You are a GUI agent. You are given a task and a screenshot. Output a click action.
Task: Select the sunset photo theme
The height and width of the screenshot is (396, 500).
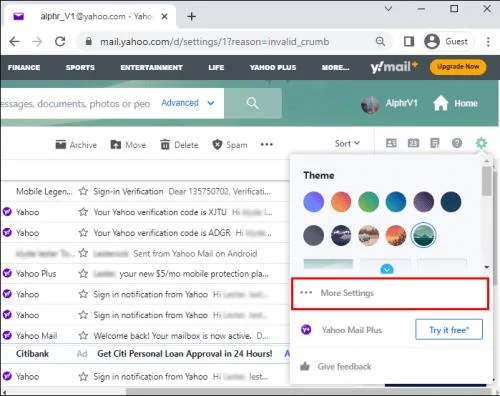pyautogui.click(x=396, y=235)
